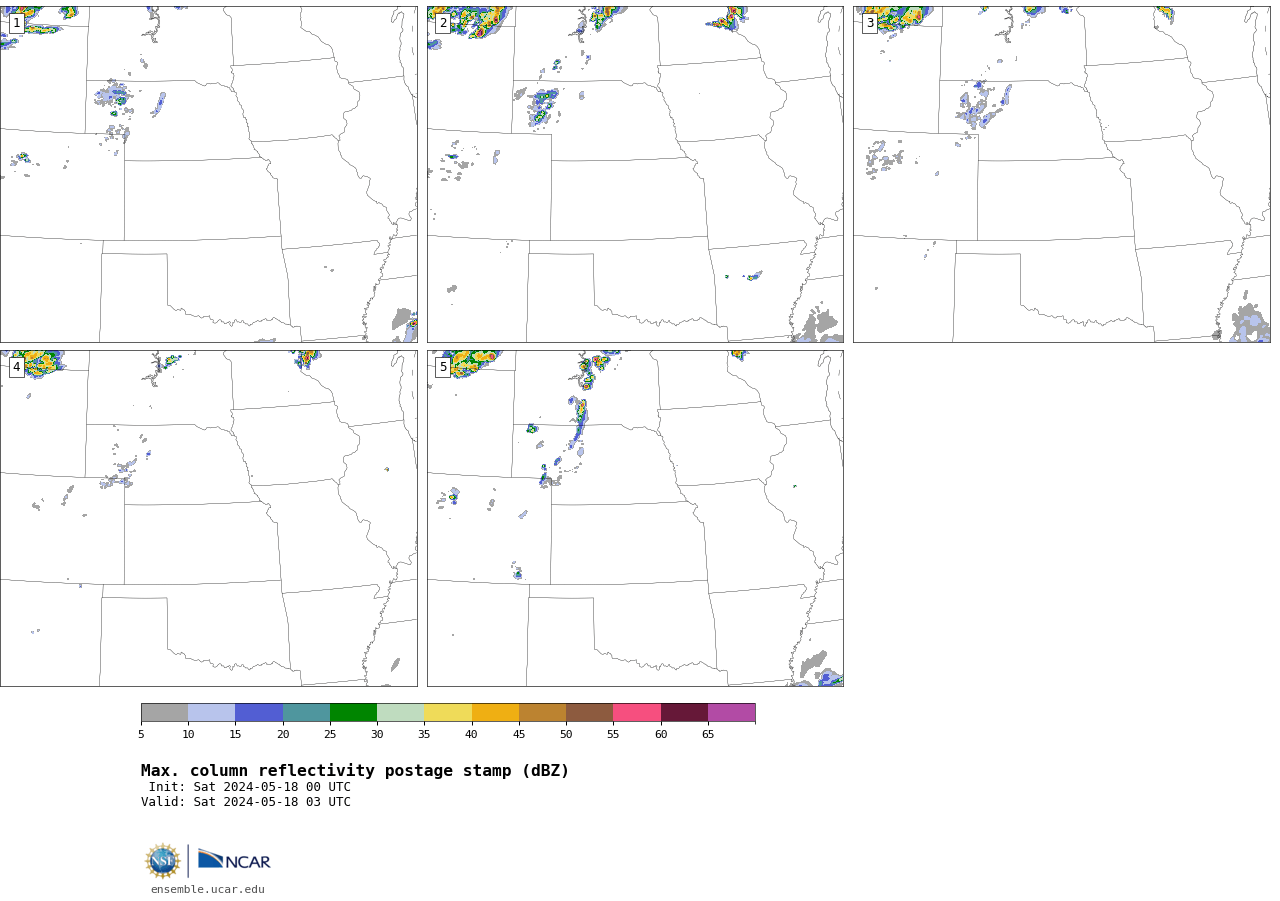Click the brown 50-55 dBZ swatch
Viewport: 1280px width, 901px height.
(x=590, y=712)
